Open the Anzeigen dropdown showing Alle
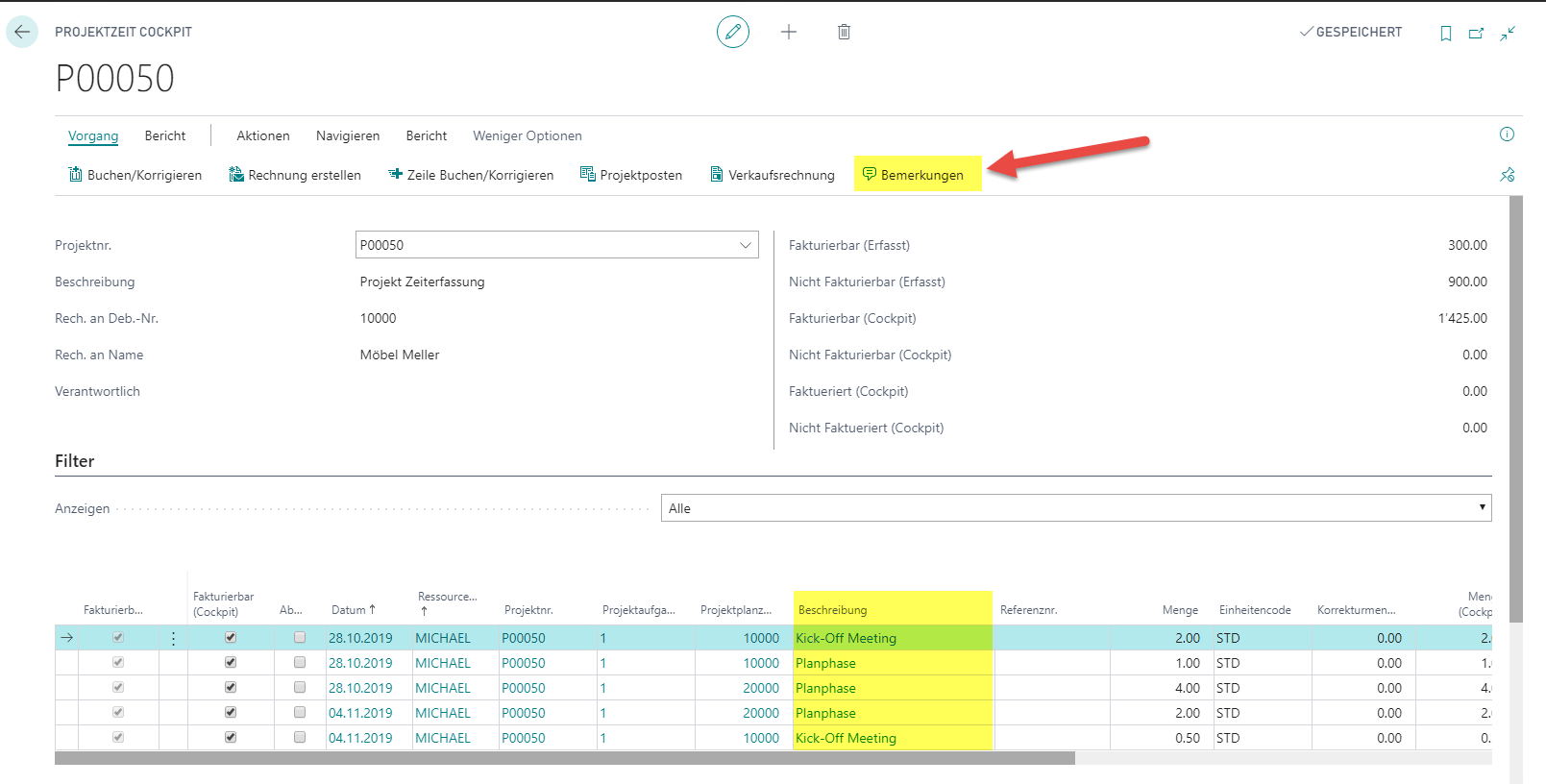This screenshot has height=784, width=1546. tap(1076, 508)
